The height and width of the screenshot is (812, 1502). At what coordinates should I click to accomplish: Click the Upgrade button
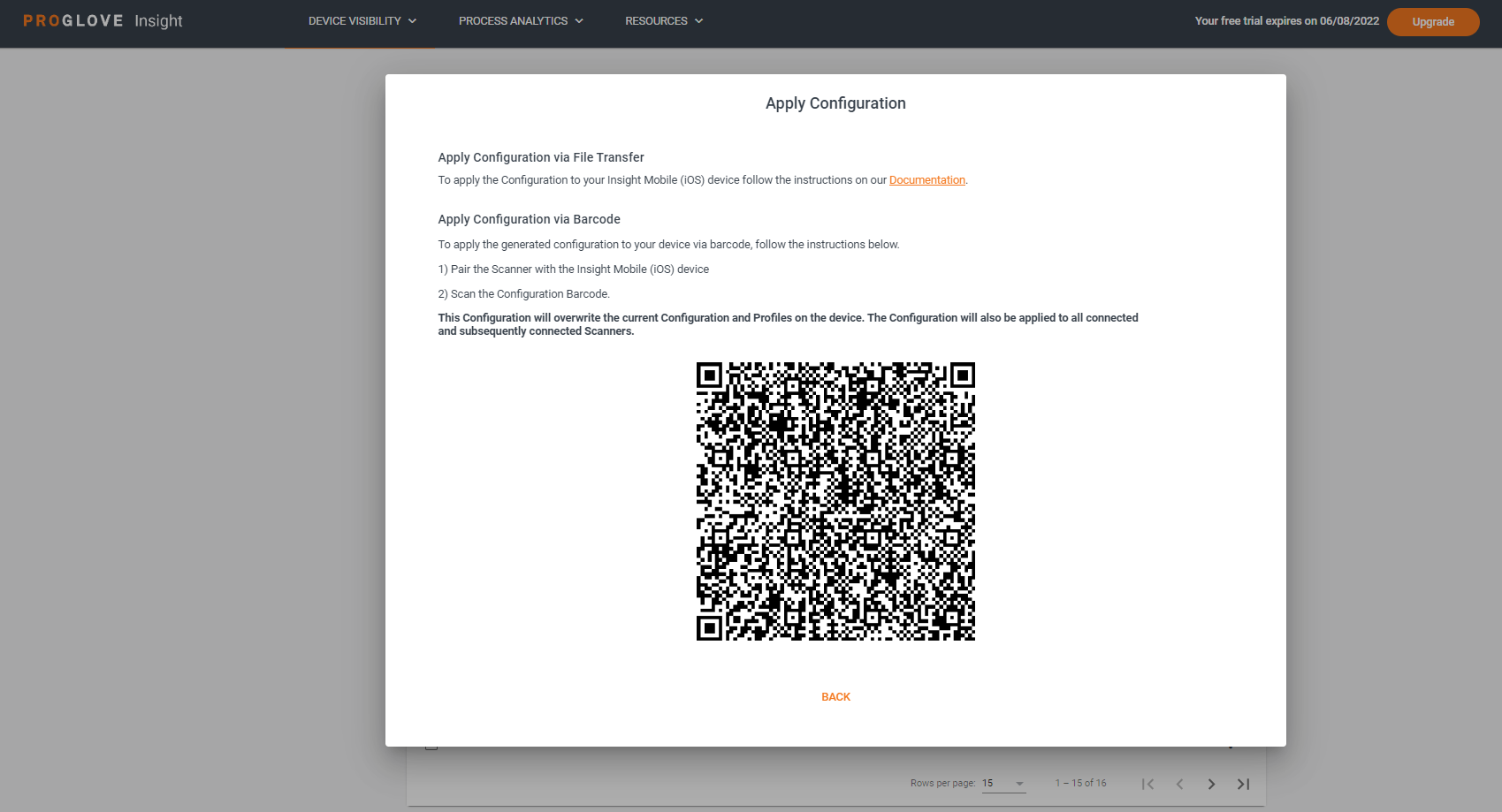click(x=1433, y=22)
